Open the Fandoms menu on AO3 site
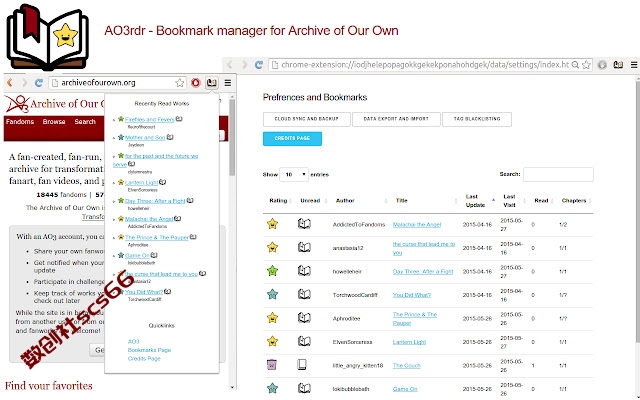This screenshot has width=640, height=400. click(x=20, y=122)
